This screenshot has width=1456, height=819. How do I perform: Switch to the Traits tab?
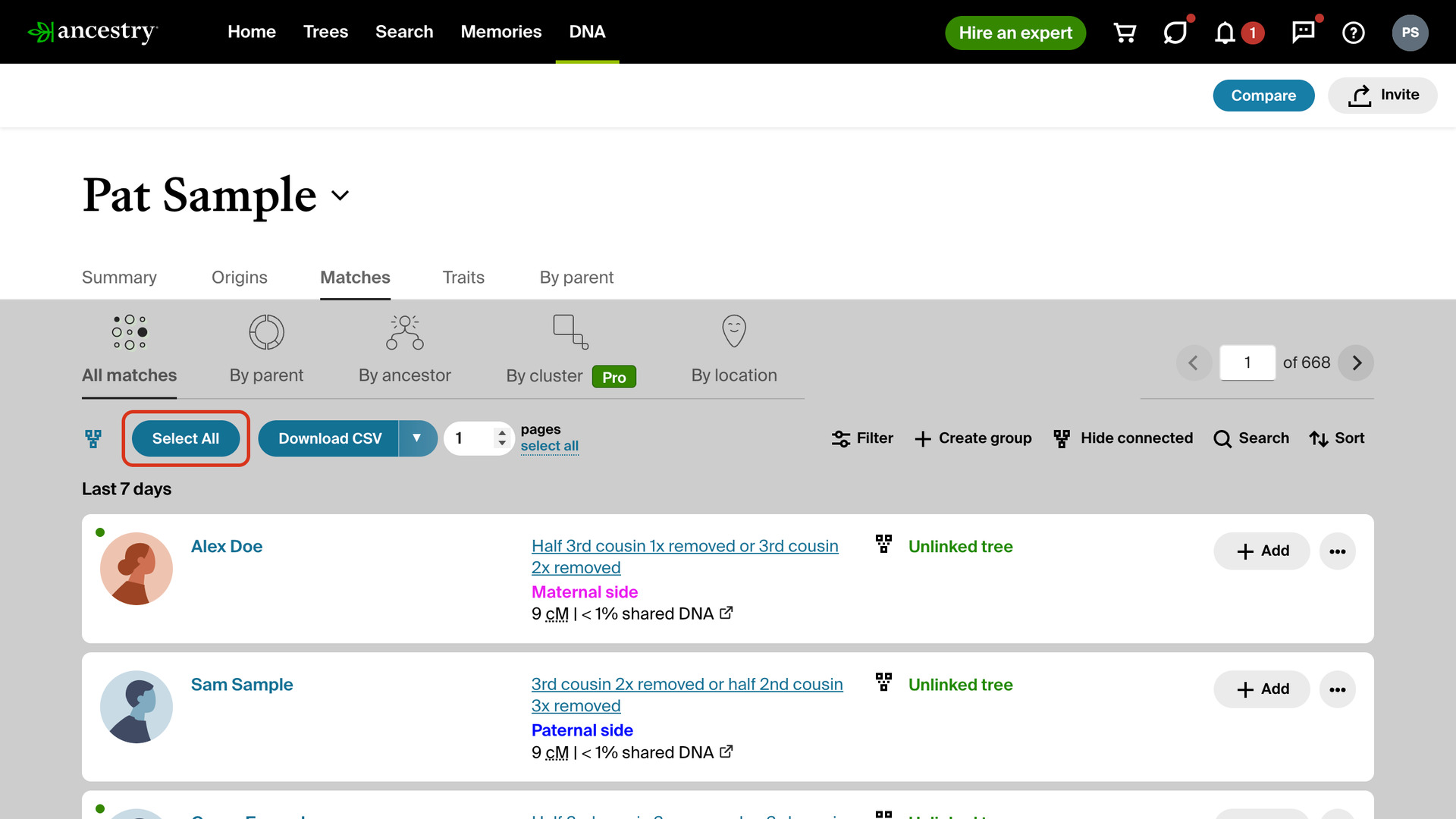click(463, 278)
